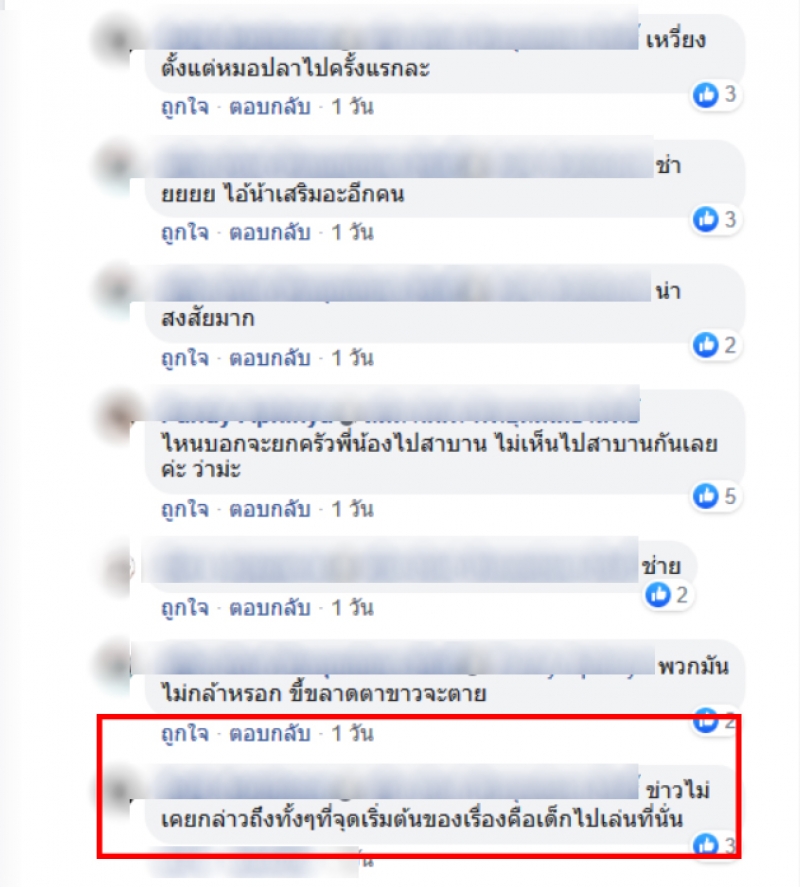Open timestamp 1 วัน of สาบาน comment

(352, 509)
